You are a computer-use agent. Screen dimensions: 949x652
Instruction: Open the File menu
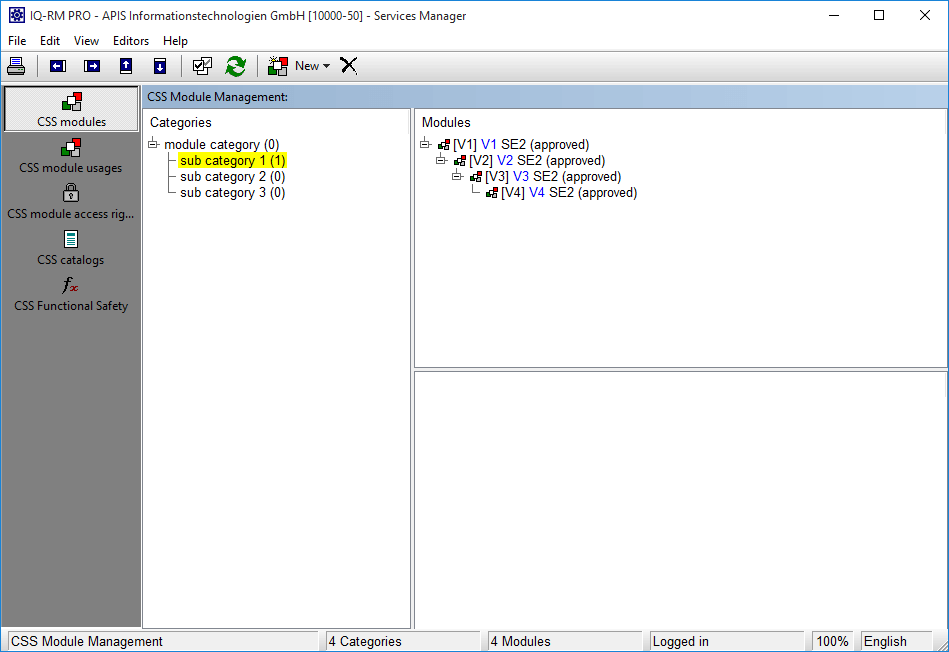[17, 41]
